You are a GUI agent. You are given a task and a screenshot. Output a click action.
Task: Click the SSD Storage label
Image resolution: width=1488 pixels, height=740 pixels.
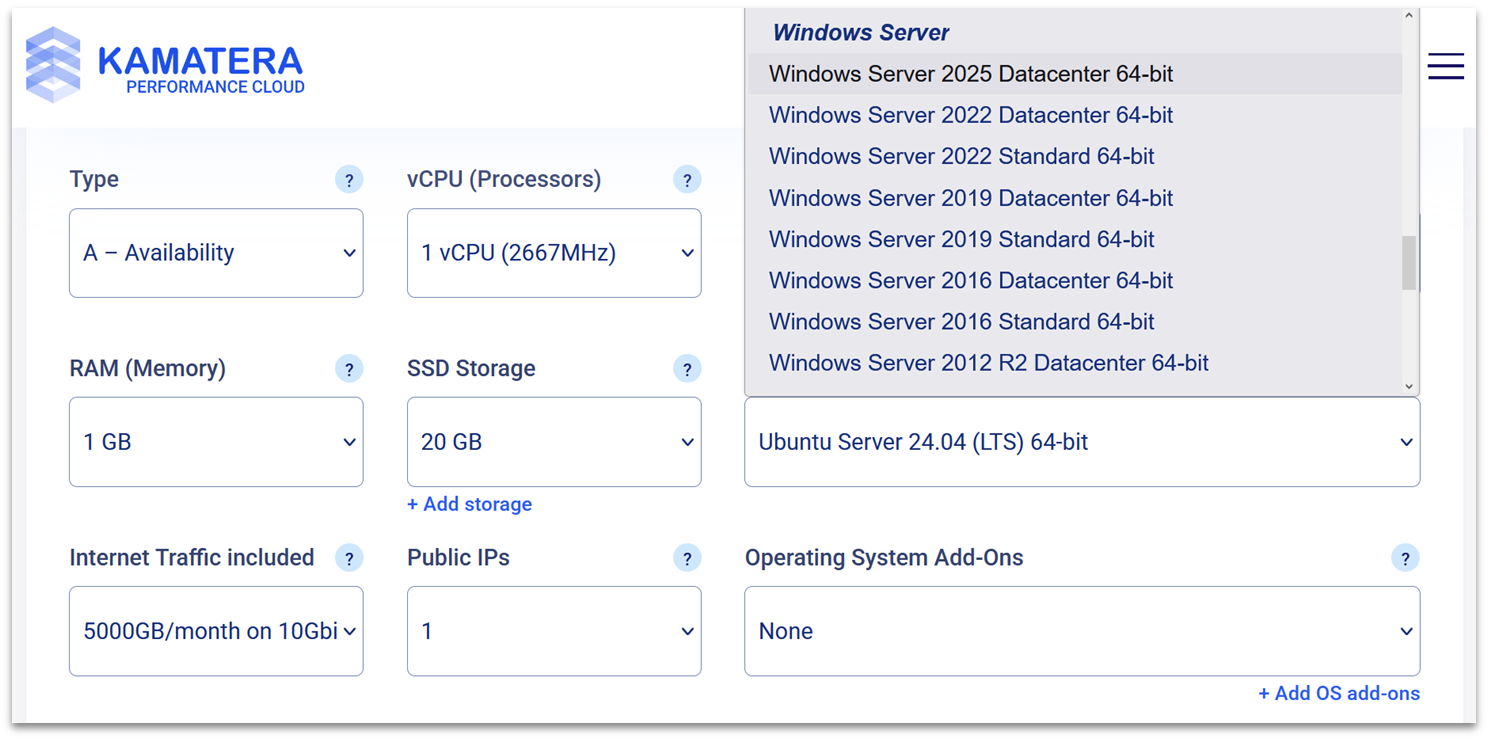tap(471, 369)
